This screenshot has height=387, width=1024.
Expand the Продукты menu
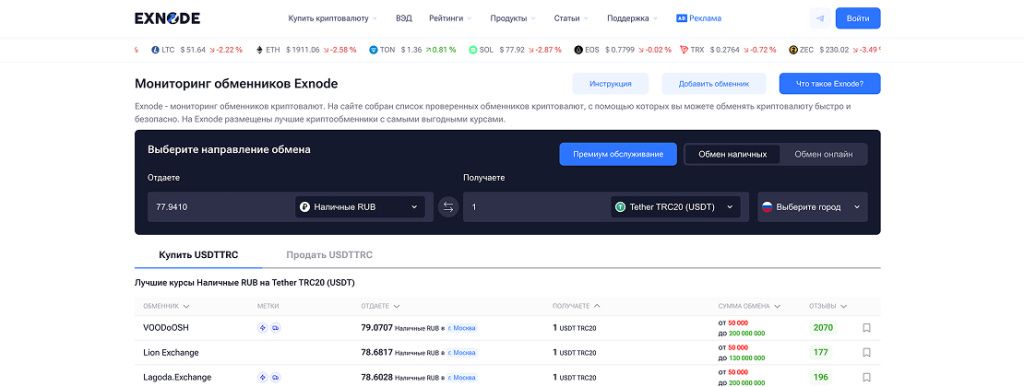tap(513, 18)
